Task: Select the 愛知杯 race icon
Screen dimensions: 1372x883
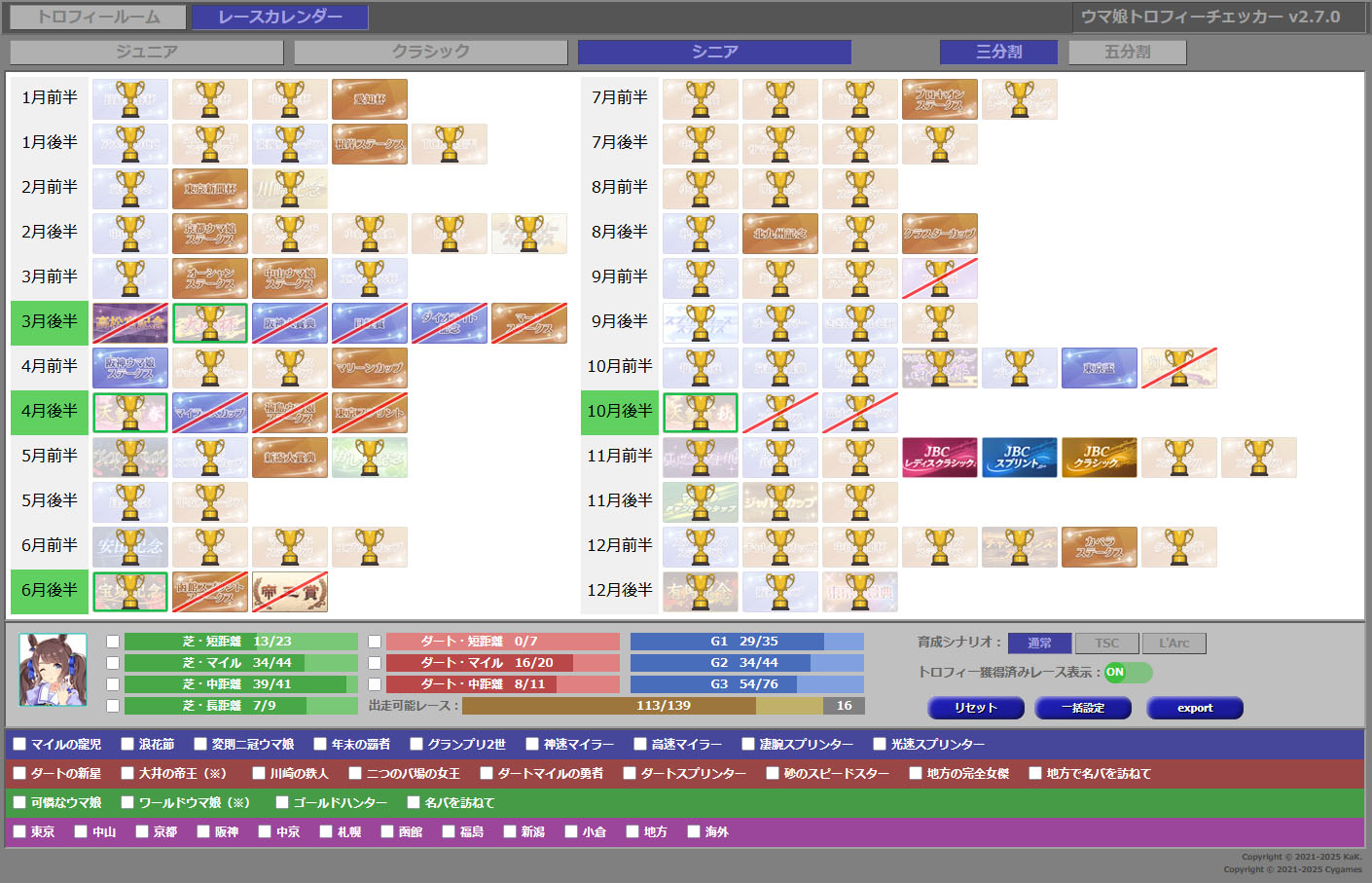Action: pyautogui.click(x=370, y=99)
